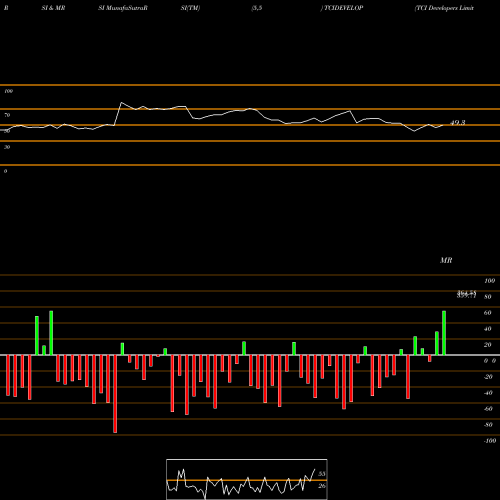
Task: Click the MR axis label 60
Action: click(487, 313)
